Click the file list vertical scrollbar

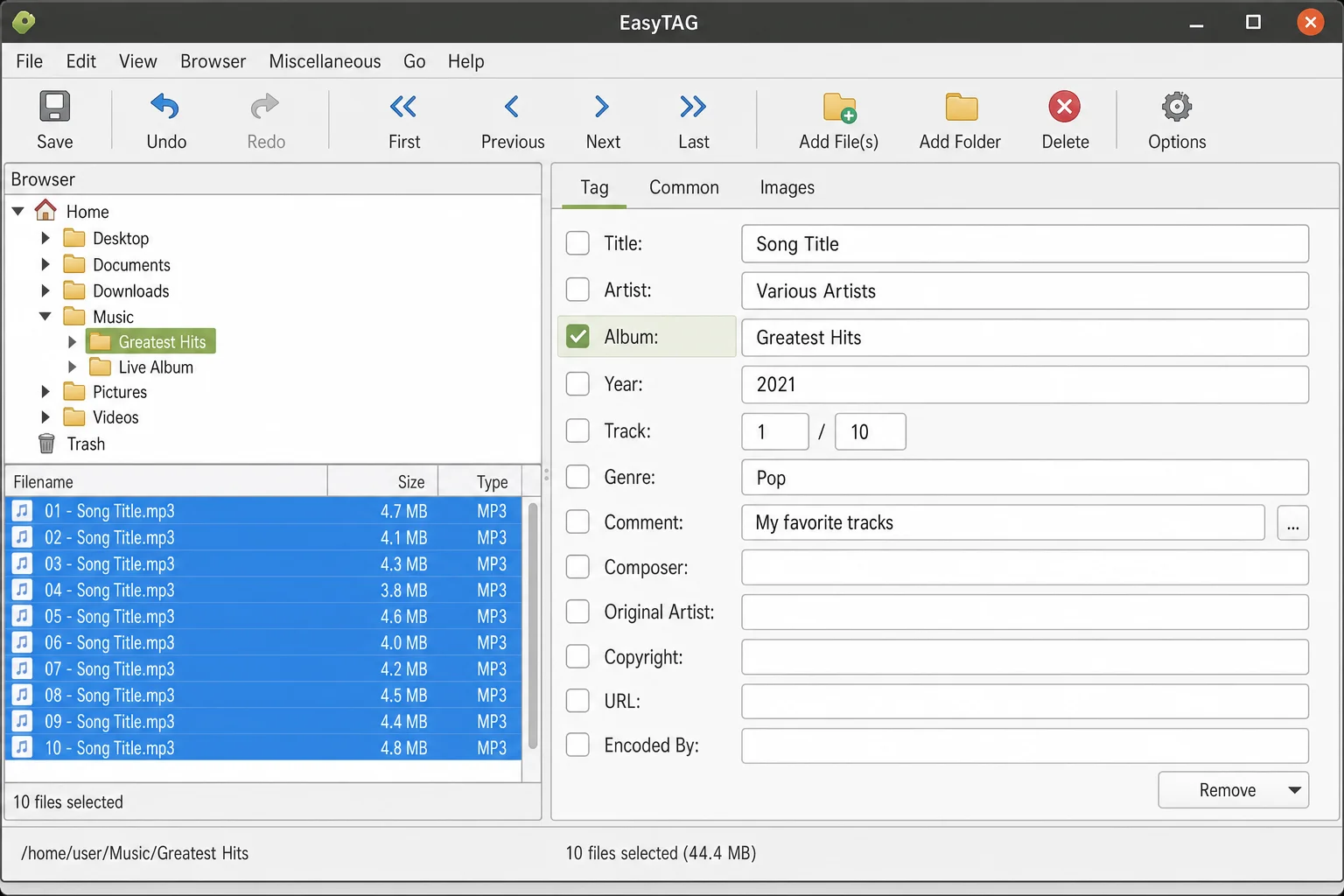point(532,626)
